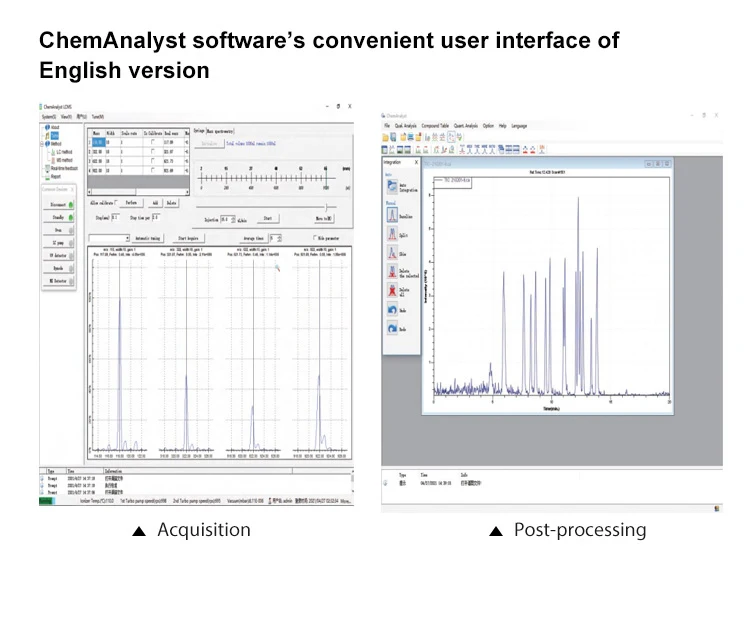Image resolution: width=750 pixels, height=625 pixels.
Task: Click the Step(amu) input field
Action: pyautogui.click(x=115, y=218)
